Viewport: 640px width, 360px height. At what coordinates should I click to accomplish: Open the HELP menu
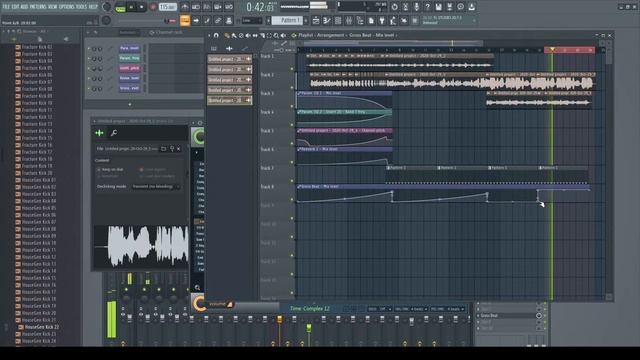[x=93, y=7]
